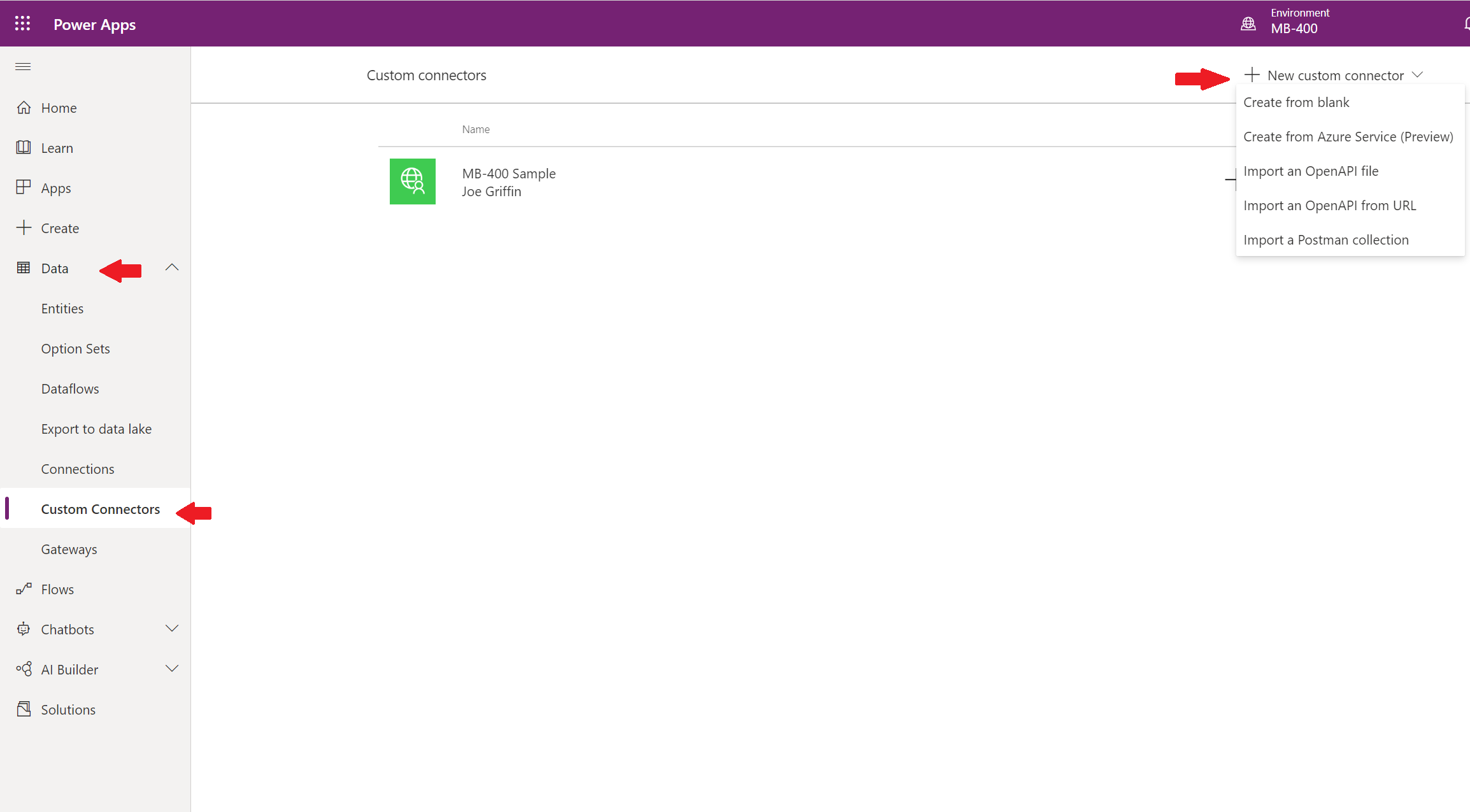Open Export to data lake
The height and width of the screenshot is (812, 1470).
[x=96, y=429]
